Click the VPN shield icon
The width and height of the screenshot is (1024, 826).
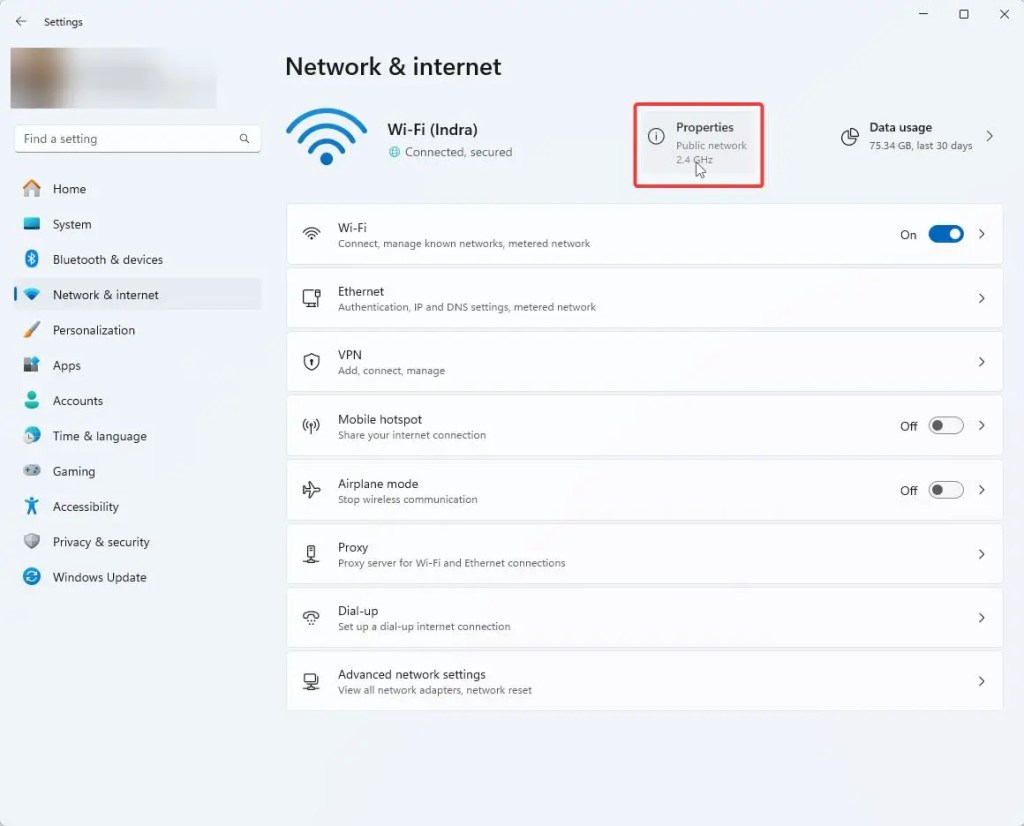[311, 362]
